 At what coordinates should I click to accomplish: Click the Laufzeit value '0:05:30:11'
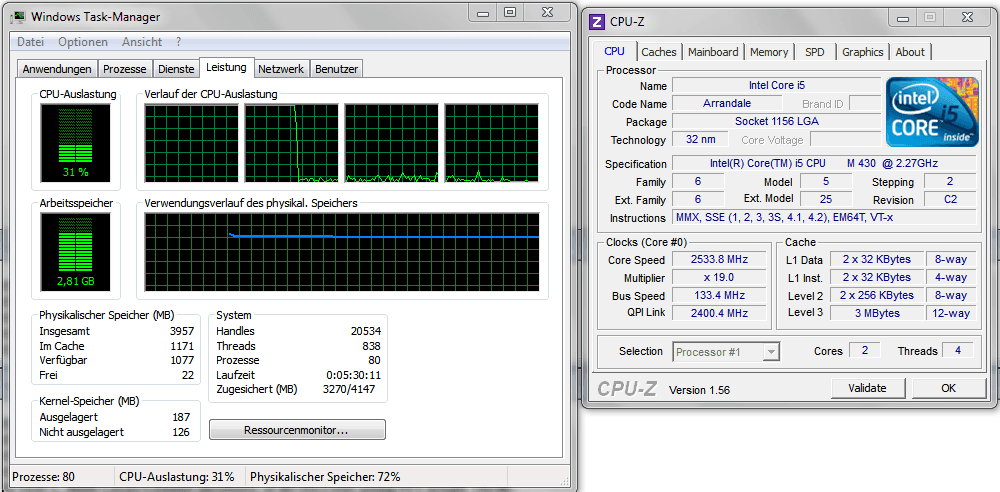coord(354,375)
